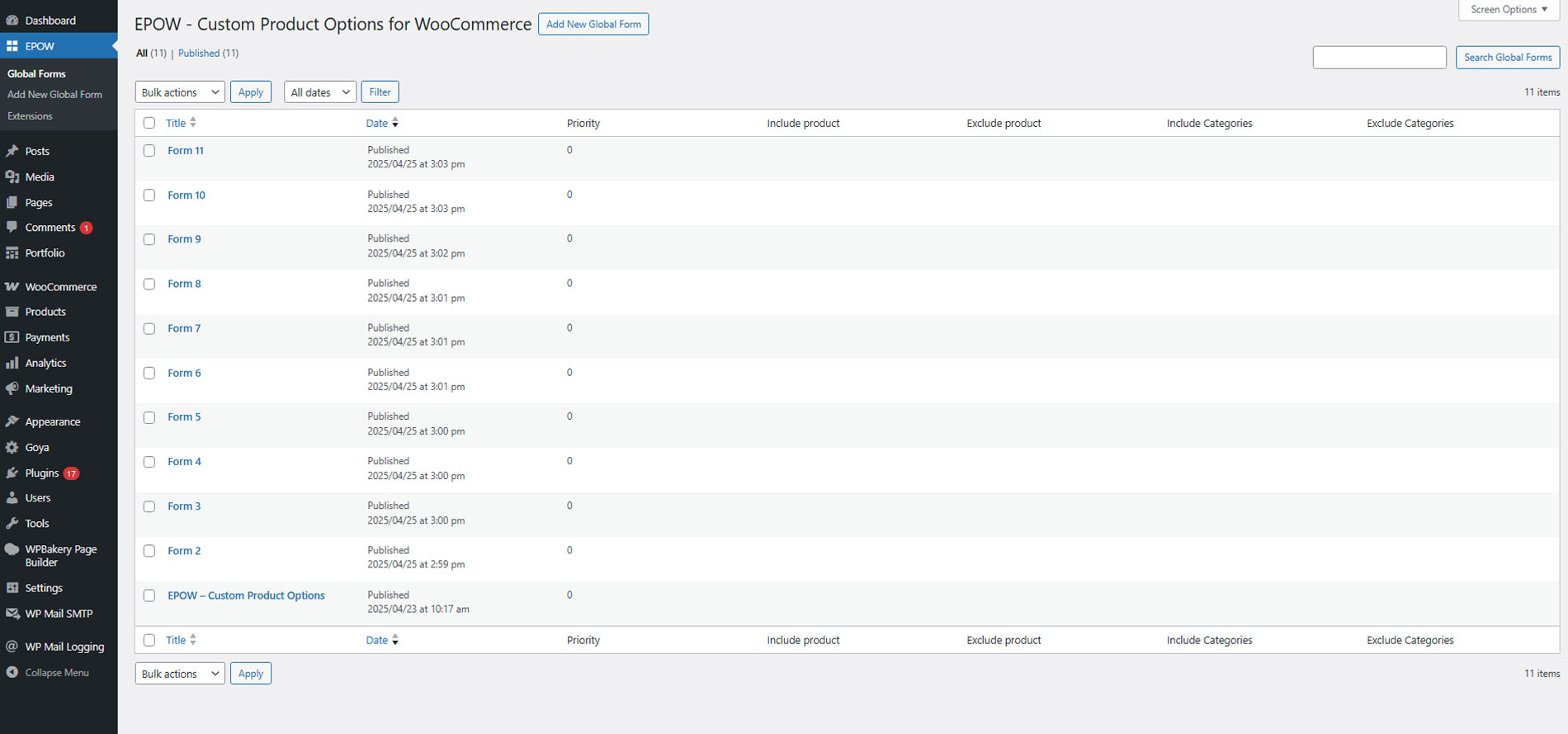The width and height of the screenshot is (1568, 734).
Task: Click the Posts pushpin icon
Action: pyautogui.click(x=12, y=151)
